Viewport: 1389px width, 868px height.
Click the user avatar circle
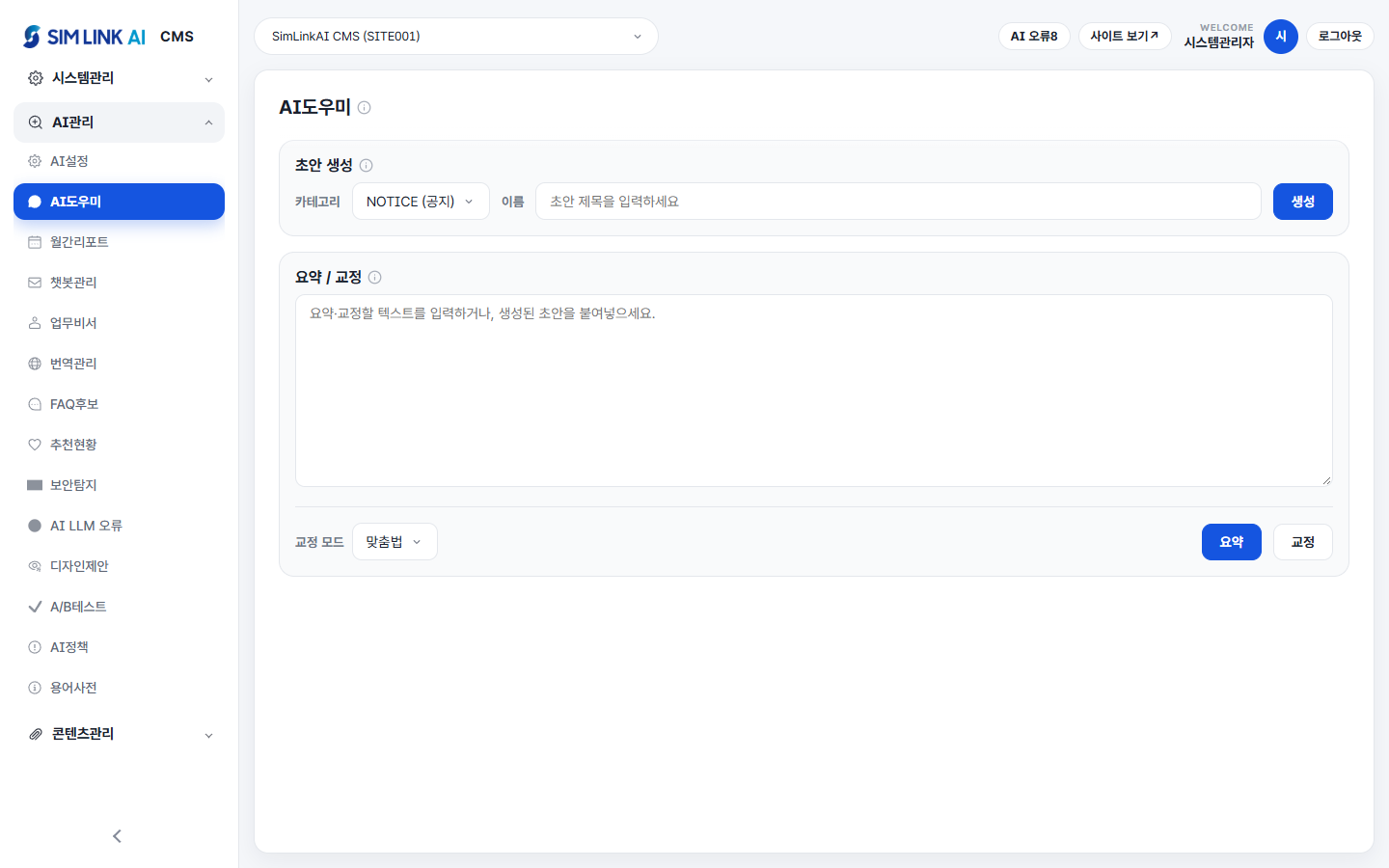pyautogui.click(x=1281, y=37)
